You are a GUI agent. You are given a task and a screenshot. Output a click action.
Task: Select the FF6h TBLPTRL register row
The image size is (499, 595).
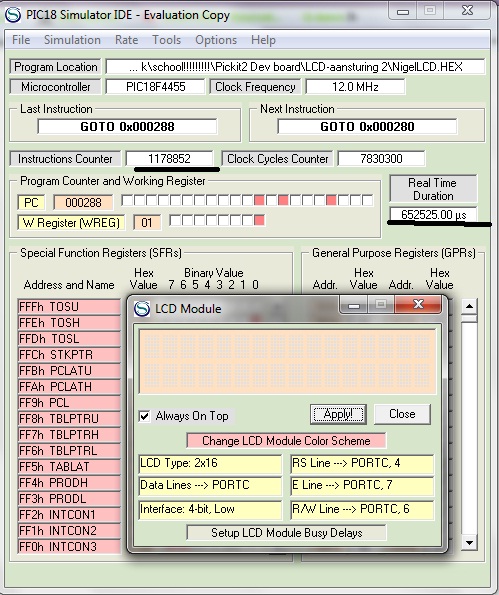(69, 450)
